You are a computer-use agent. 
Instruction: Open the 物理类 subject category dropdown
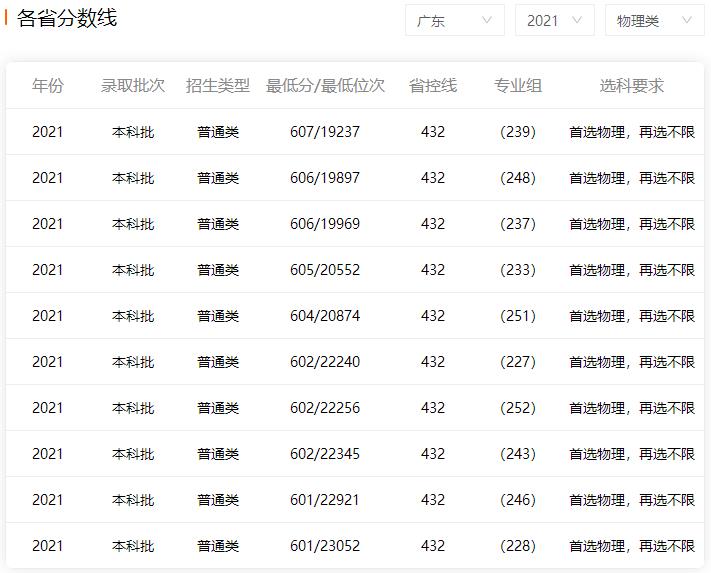pyautogui.click(x=654, y=20)
